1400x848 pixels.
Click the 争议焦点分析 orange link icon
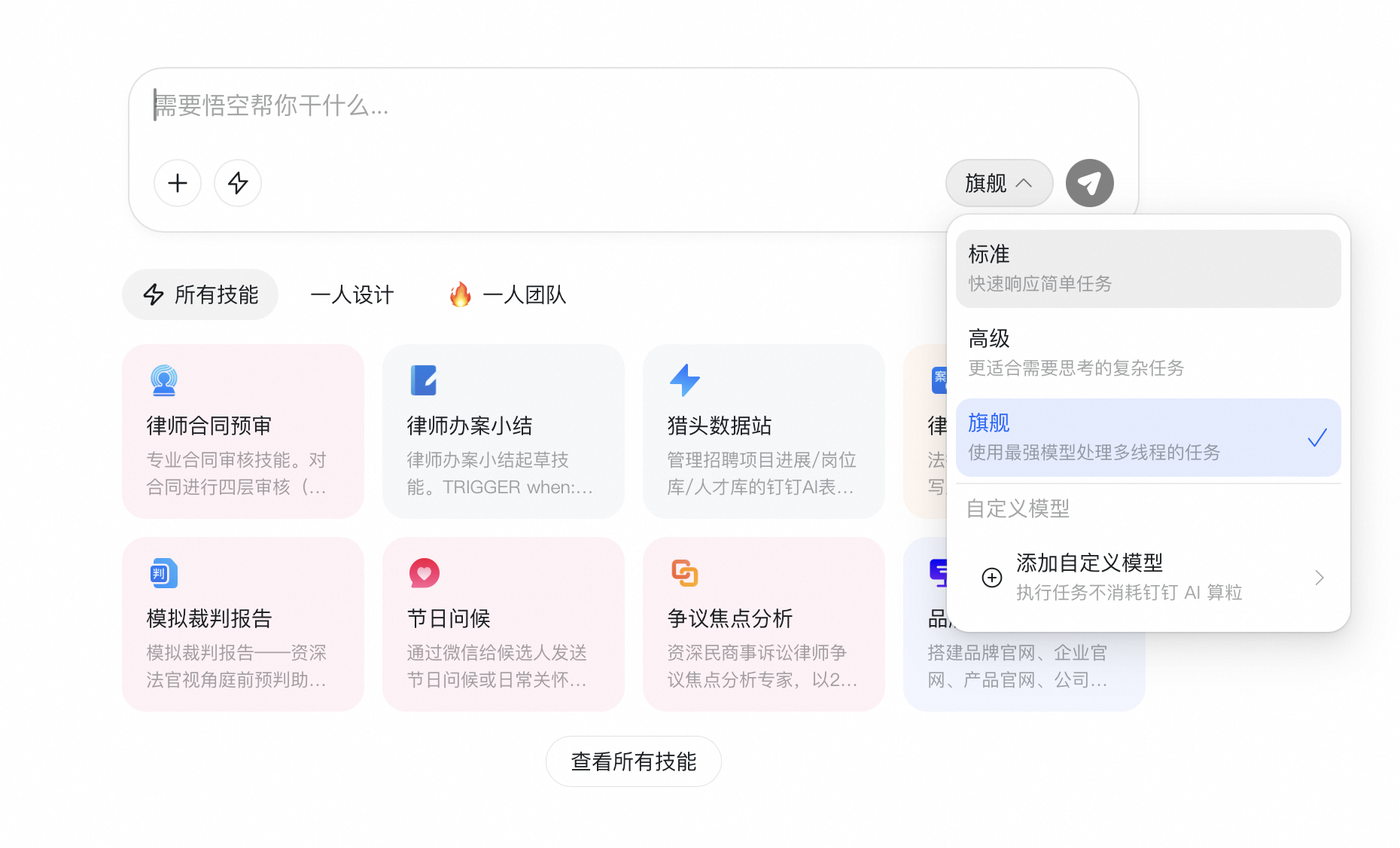(x=684, y=573)
